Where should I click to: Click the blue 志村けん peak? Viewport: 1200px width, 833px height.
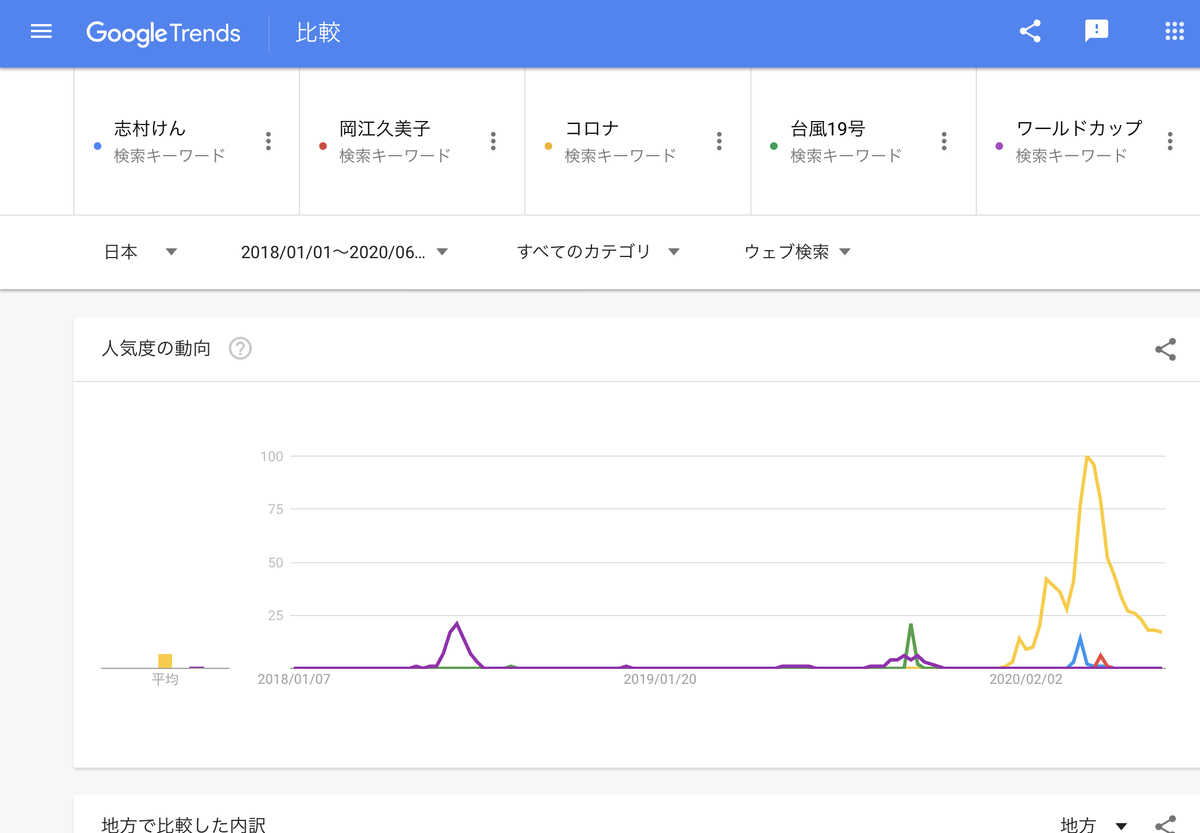(x=1080, y=637)
